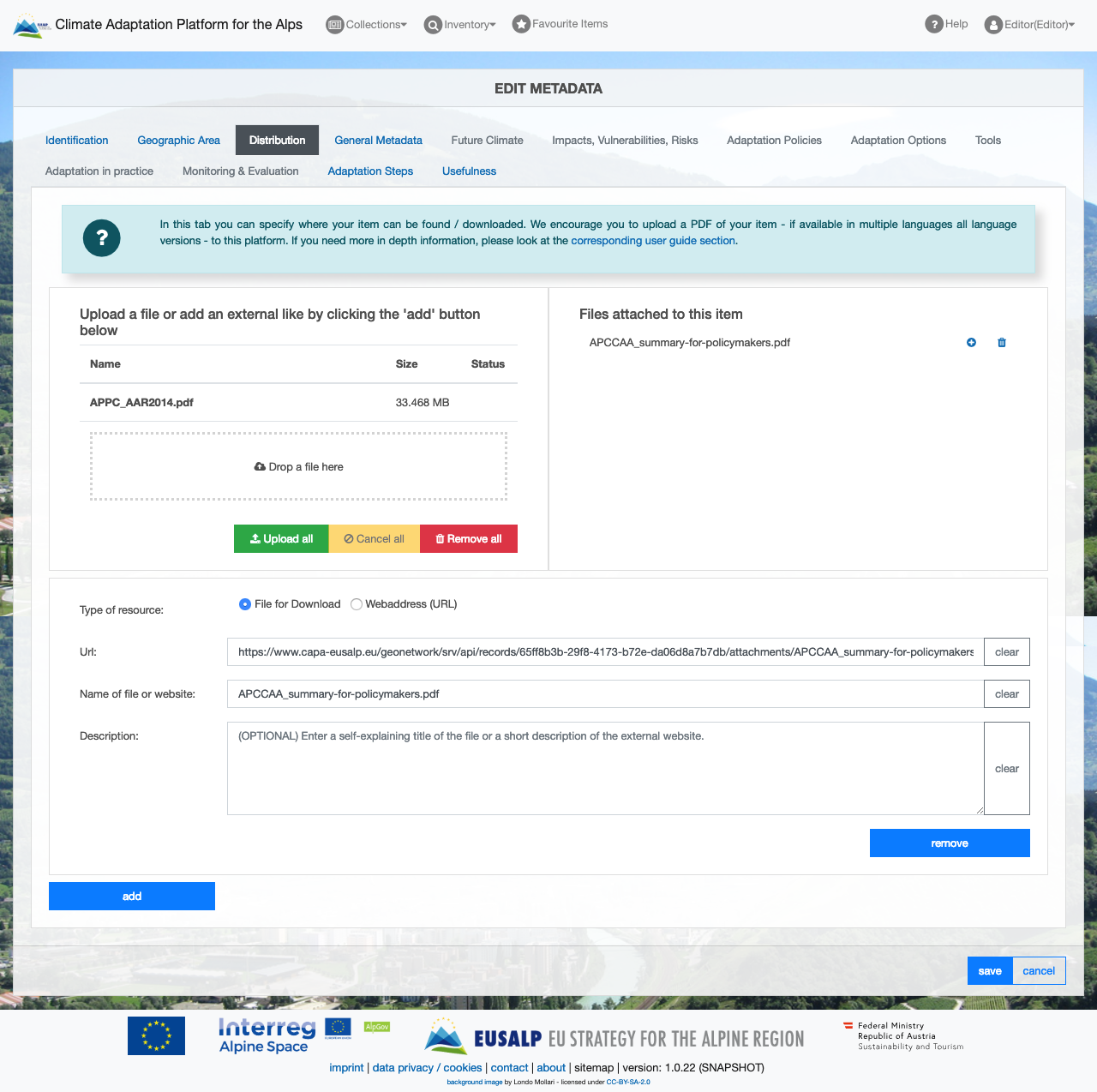Image resolution: width=1097 pixels, height=1092 pixels.
Task: Click the EUSALP logo in footer
Action: pos(614,1037)
